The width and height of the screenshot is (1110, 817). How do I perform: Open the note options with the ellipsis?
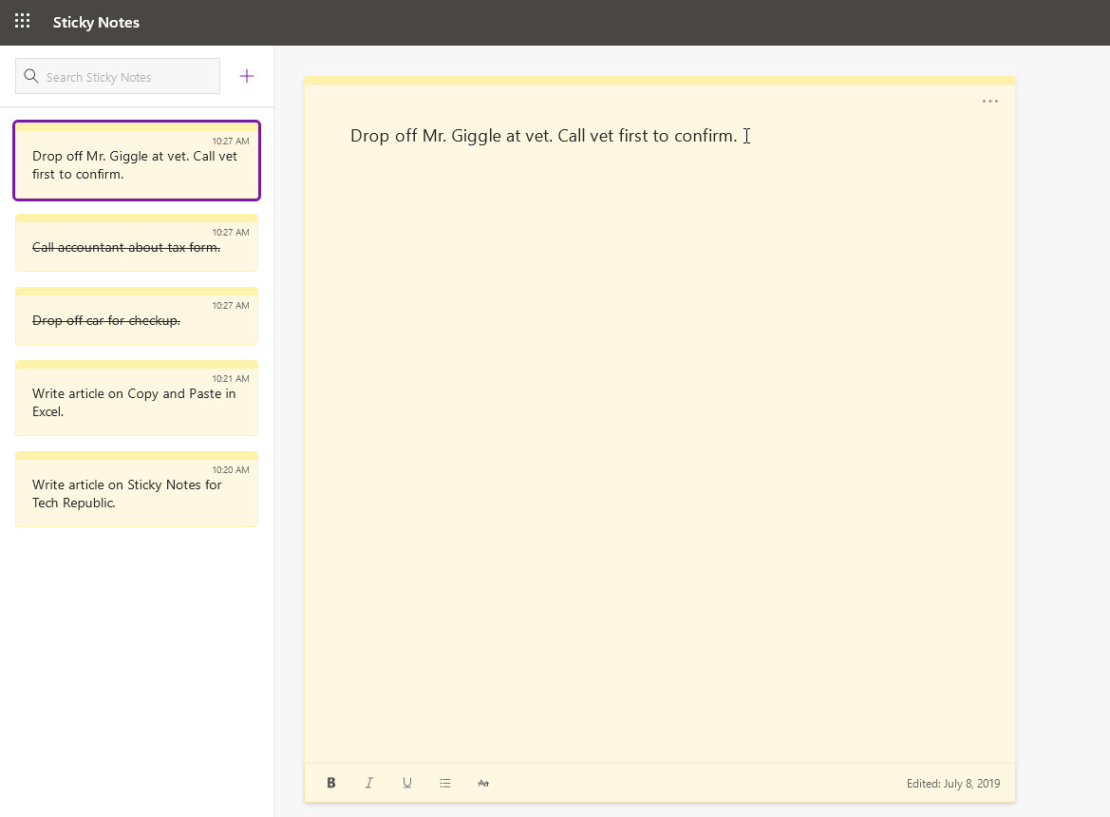pyautogui.click(x=990, y=100)
